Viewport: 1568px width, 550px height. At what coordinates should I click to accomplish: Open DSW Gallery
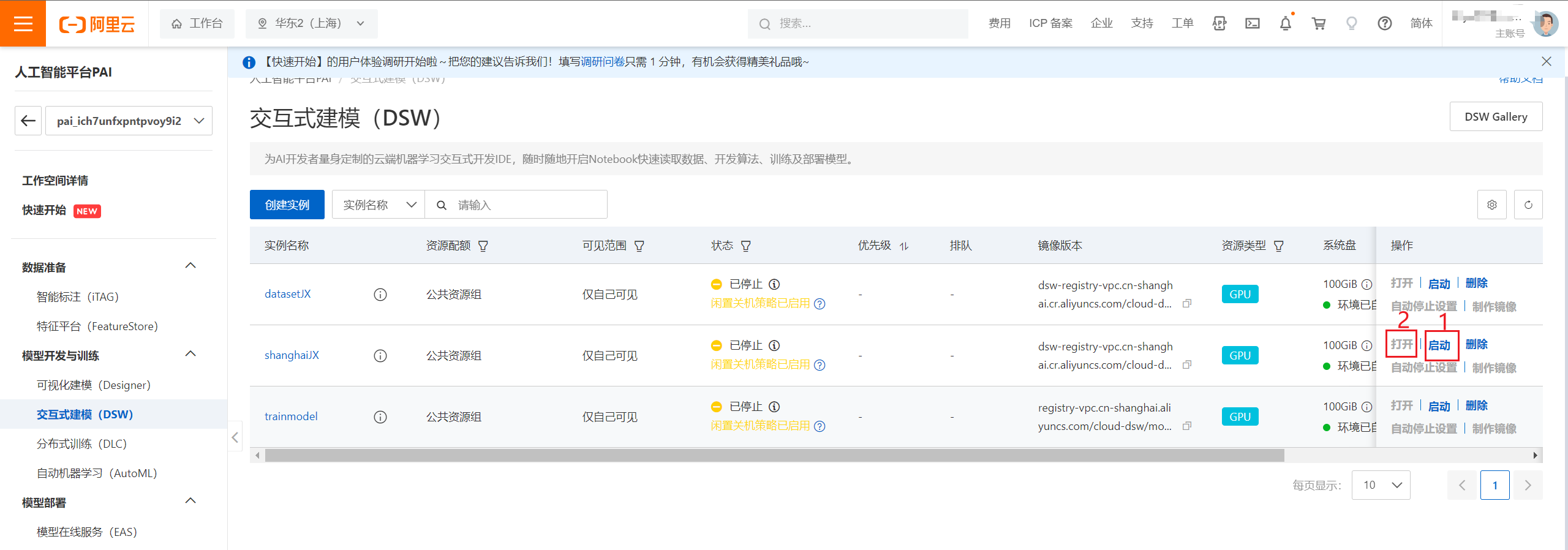(x=1496, y=116)
